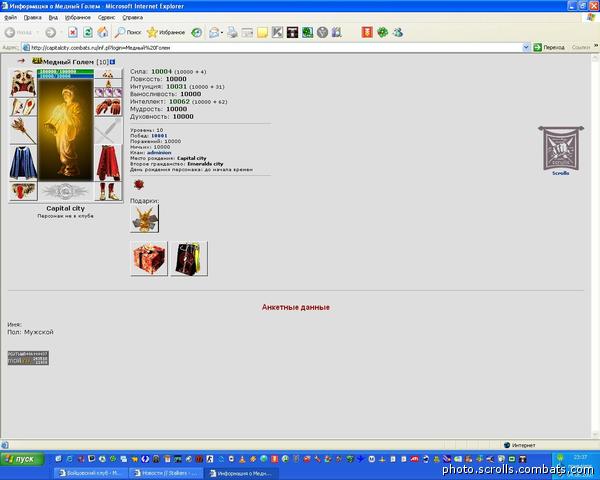This screenshot has height=480, width=600.
Task: Click the black gift bag present
Action: [x=189, y=258]
